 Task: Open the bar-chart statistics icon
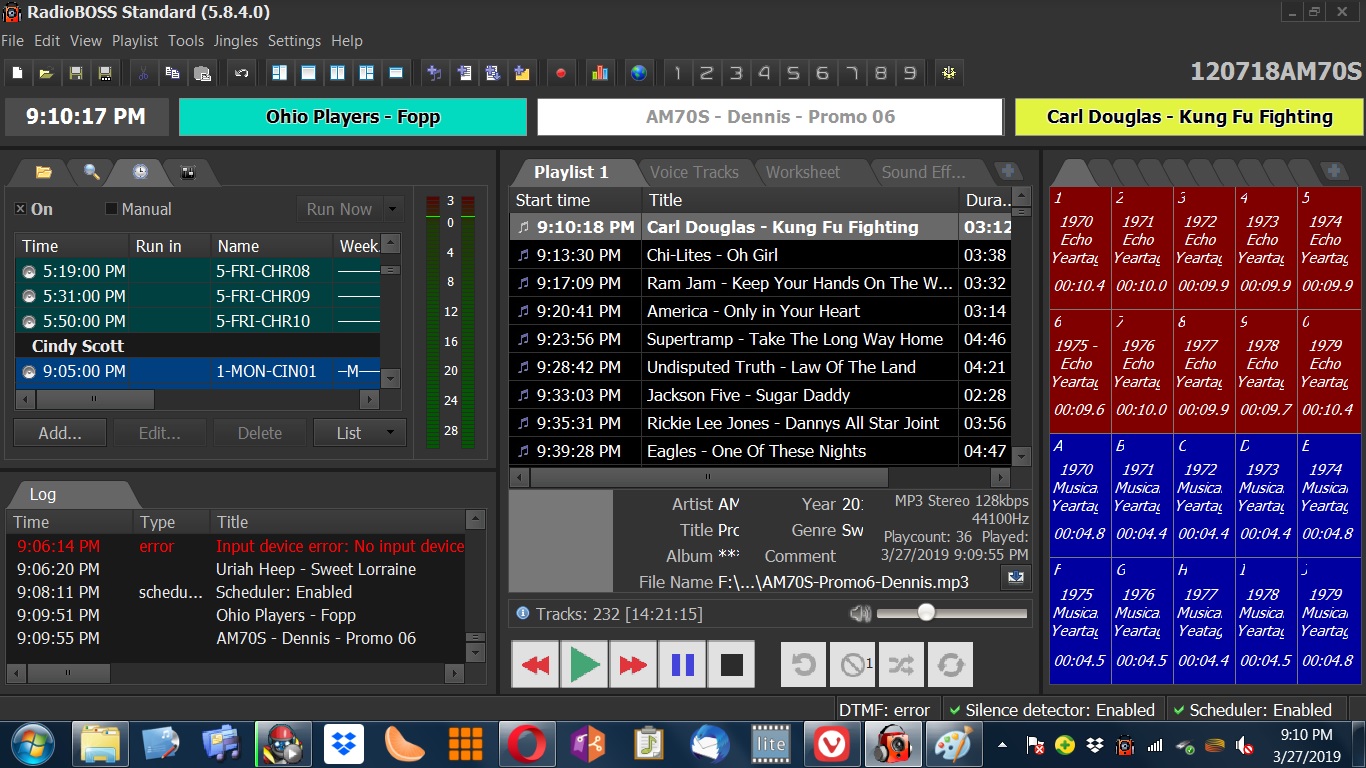click(x=600, y=73)
